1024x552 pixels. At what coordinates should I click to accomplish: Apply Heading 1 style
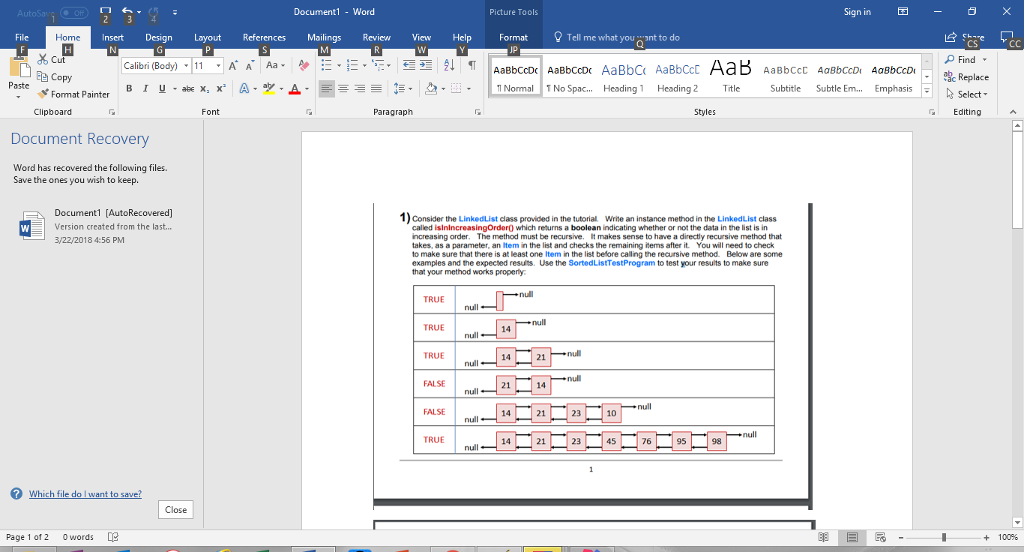(623, 77)
